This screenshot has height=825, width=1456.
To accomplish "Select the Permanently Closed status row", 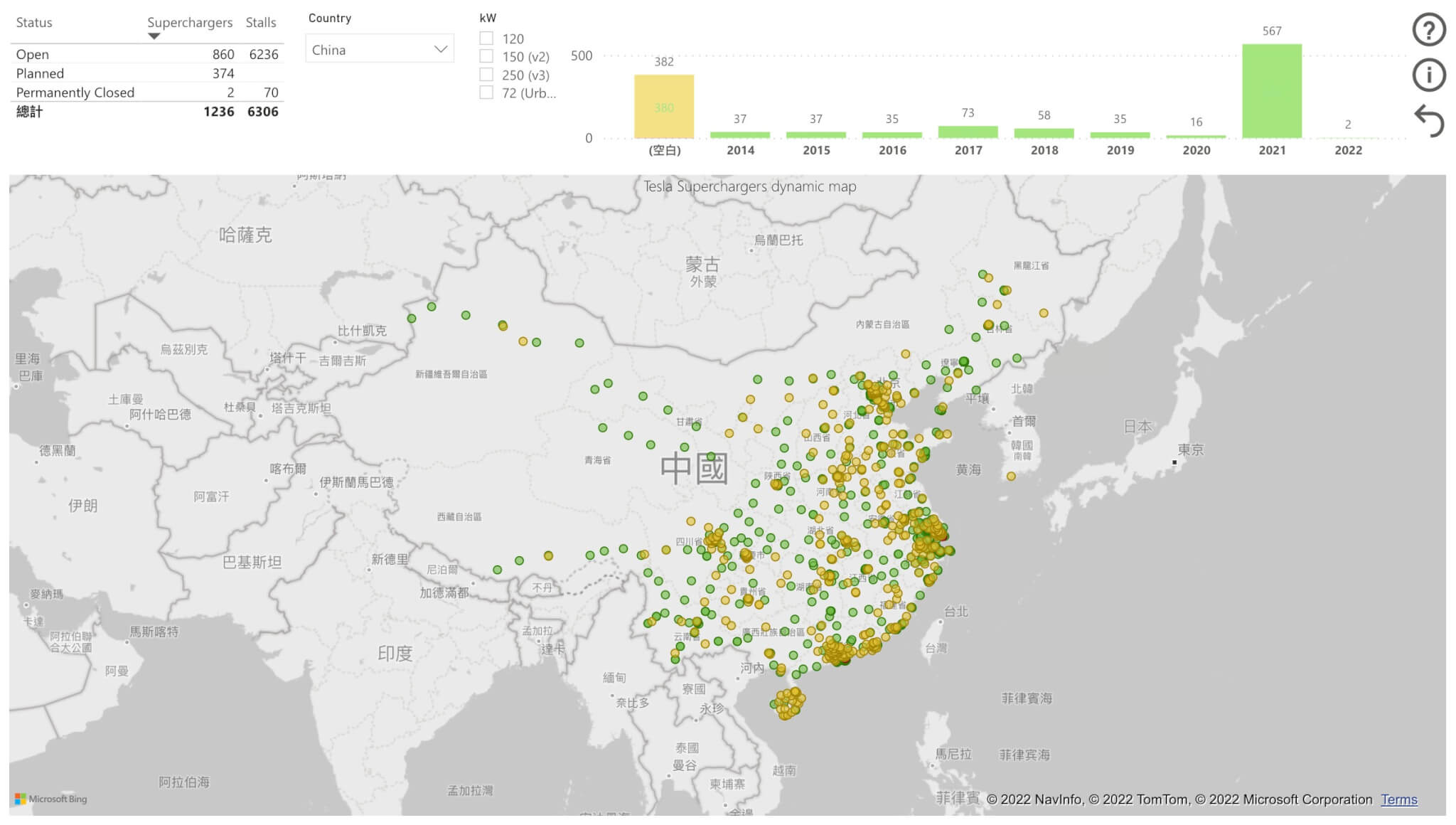I will click(x=147, y=92).
